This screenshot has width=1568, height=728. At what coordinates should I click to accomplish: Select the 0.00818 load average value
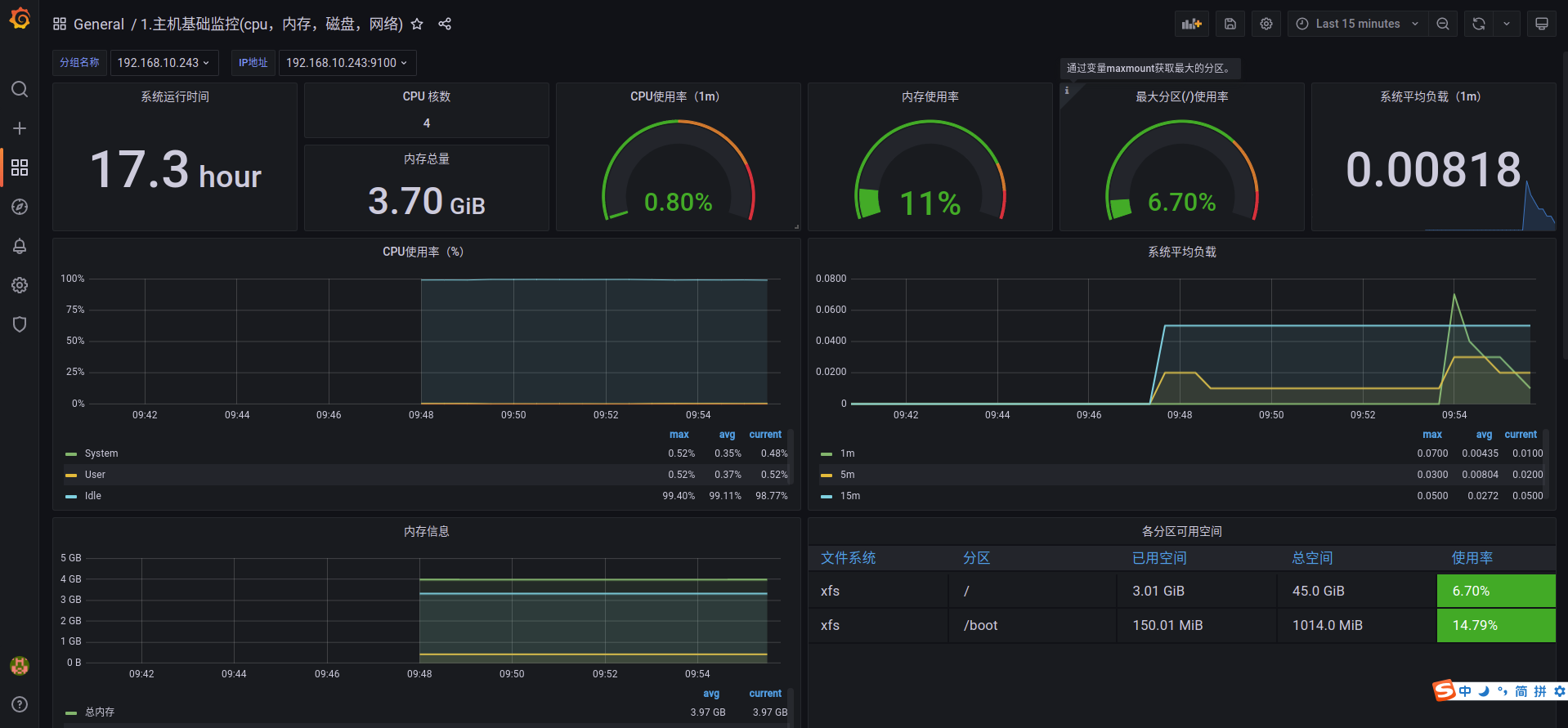[x=1433, y=170]
